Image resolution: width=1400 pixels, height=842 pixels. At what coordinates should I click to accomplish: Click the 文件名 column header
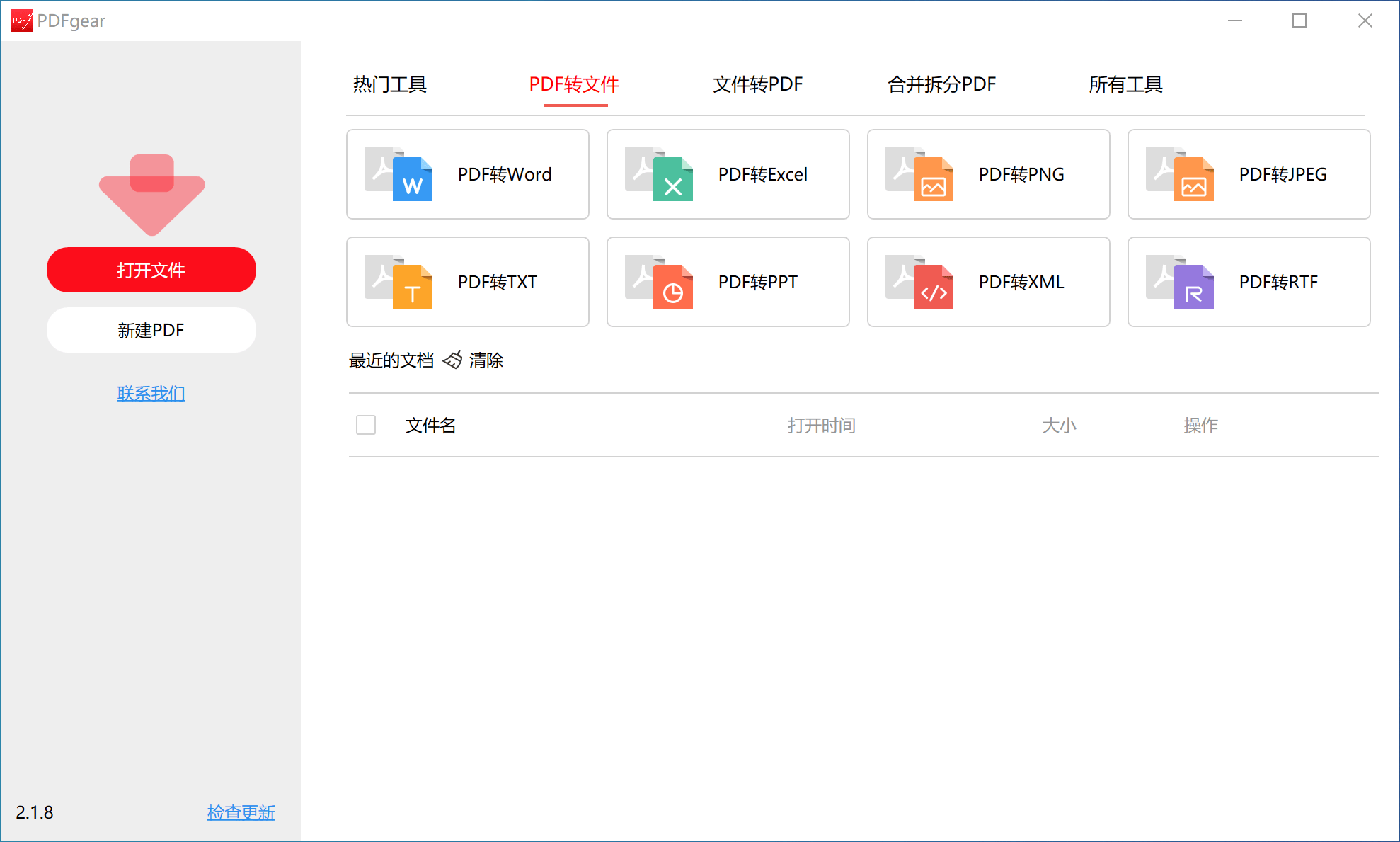click(x=430, y=425)
